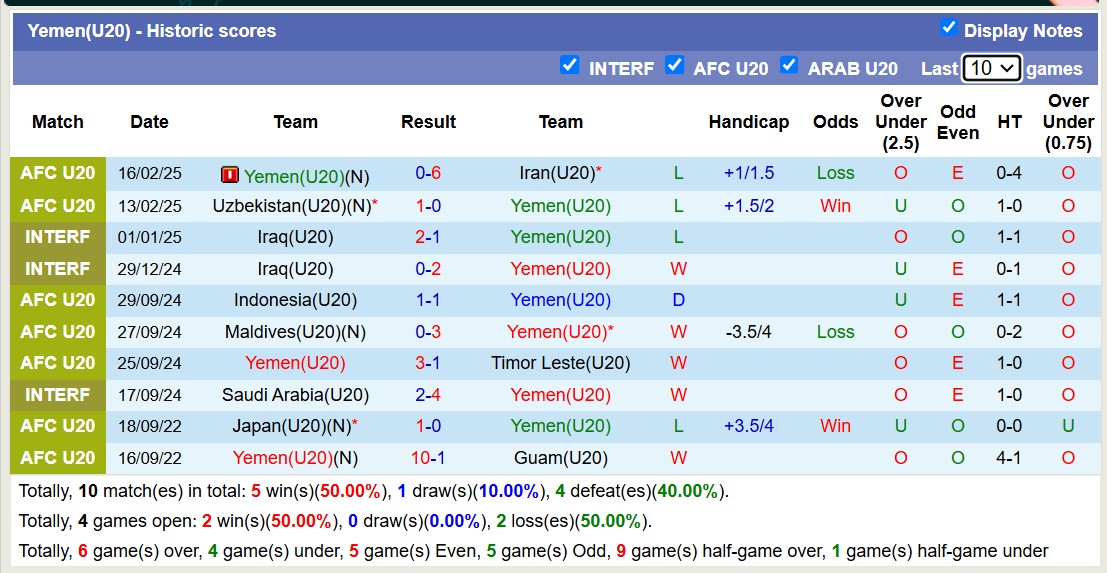Select the Over Under (2.5) column header
The width and height of the screenshot is (1107, 573).
tap(900, 122)
